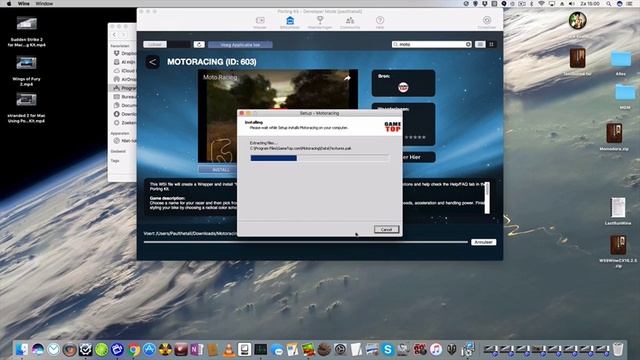Select the LastRunWine document on the desktop
Viewport: 640px width, 360px height.
click(x=618, y=211)
